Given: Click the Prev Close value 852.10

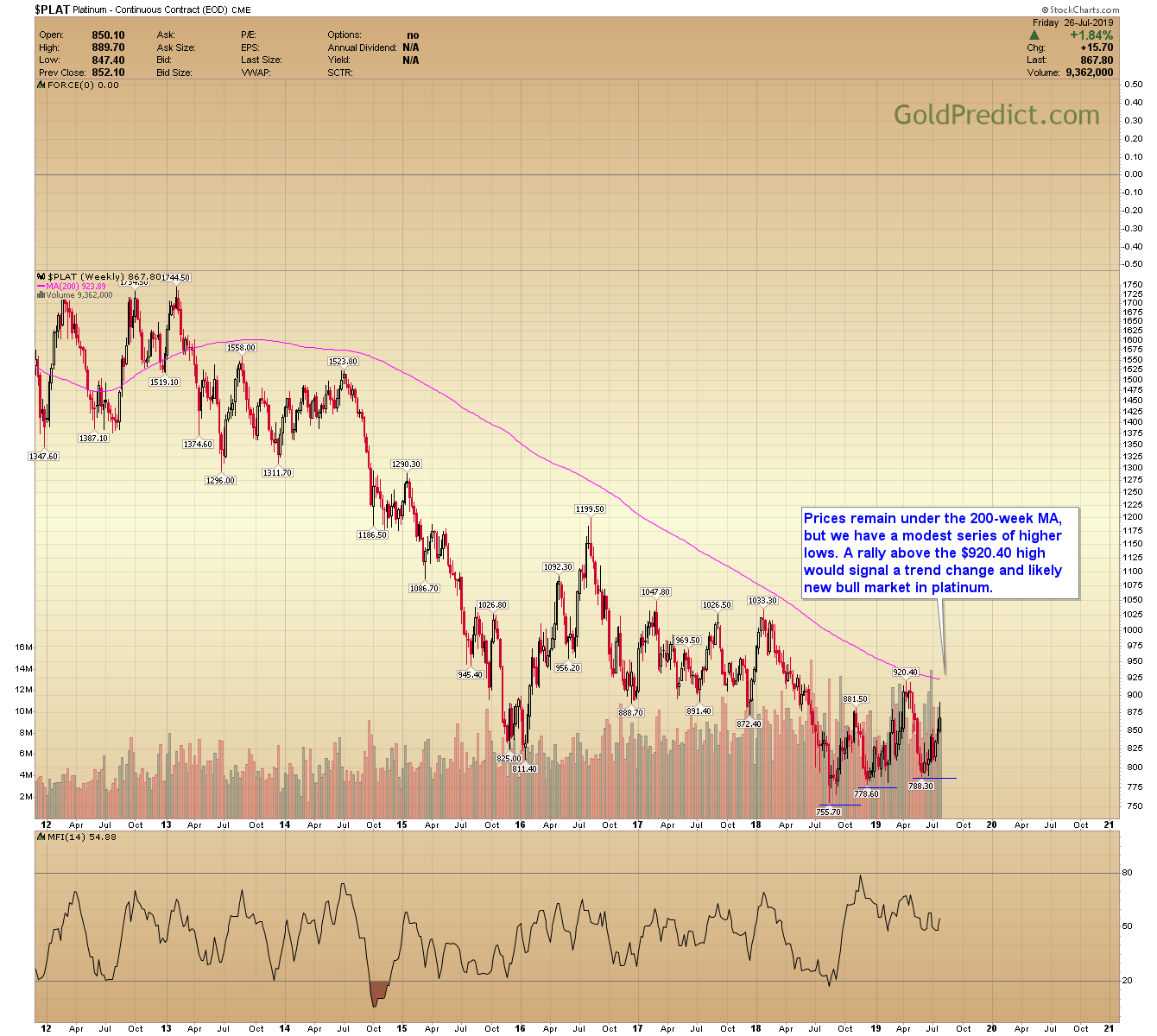Looking at the screenshot, I should [109, 73].
